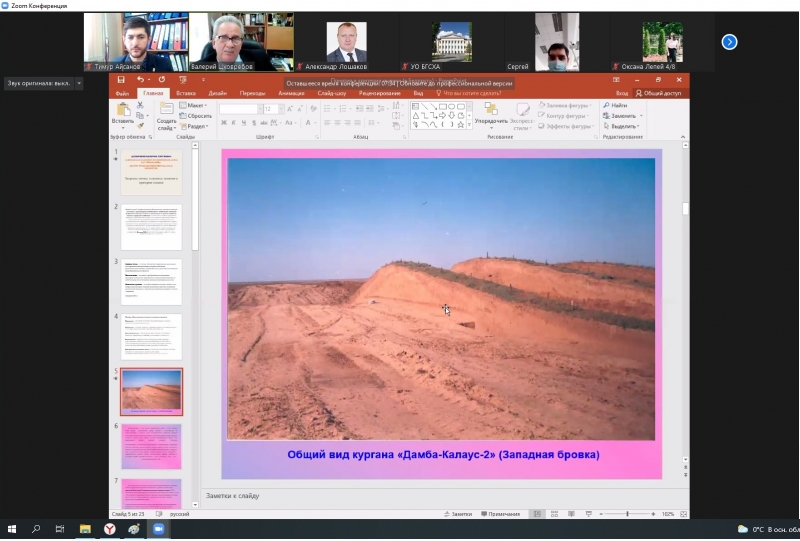Click the decrease list indent icon

coord(360,109)
